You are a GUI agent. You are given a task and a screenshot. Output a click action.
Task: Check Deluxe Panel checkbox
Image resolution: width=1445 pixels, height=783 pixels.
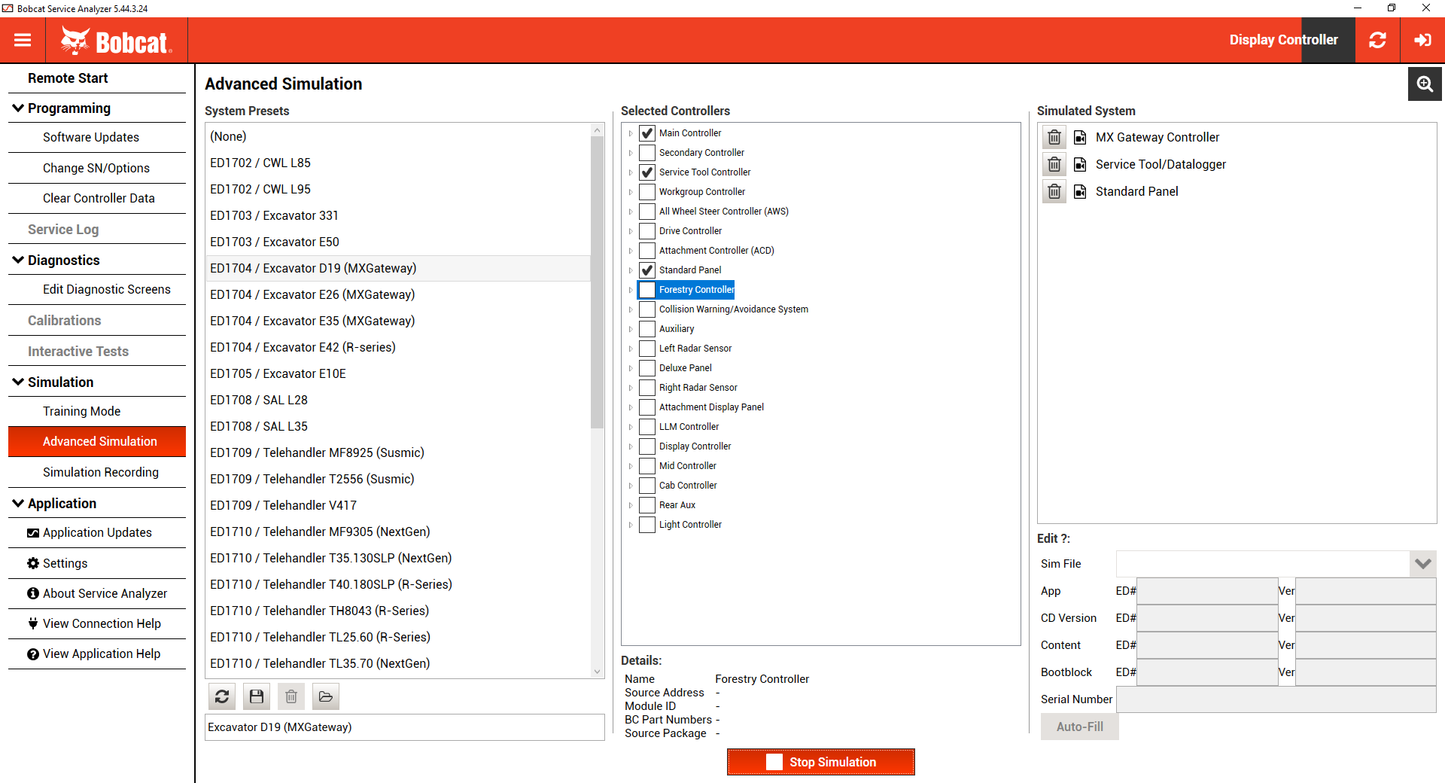[647, 368]
